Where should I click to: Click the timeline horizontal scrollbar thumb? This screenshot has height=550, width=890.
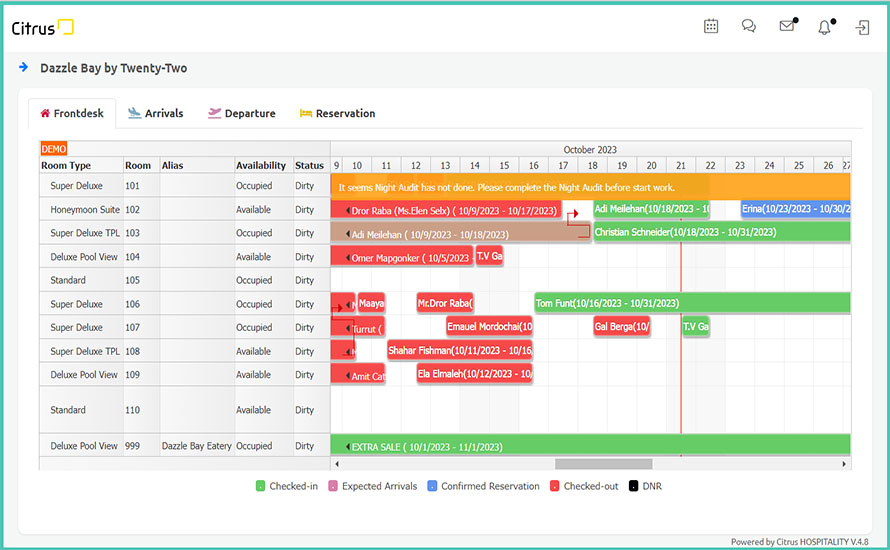click(x=603, y=464)
